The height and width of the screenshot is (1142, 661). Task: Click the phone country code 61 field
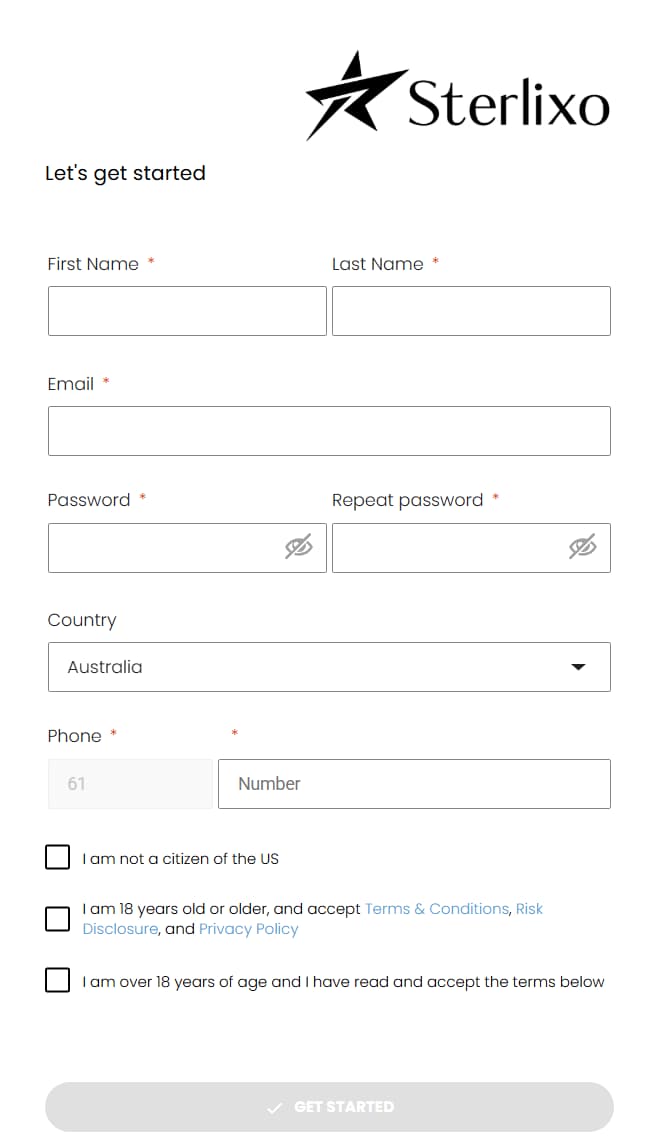130,784
